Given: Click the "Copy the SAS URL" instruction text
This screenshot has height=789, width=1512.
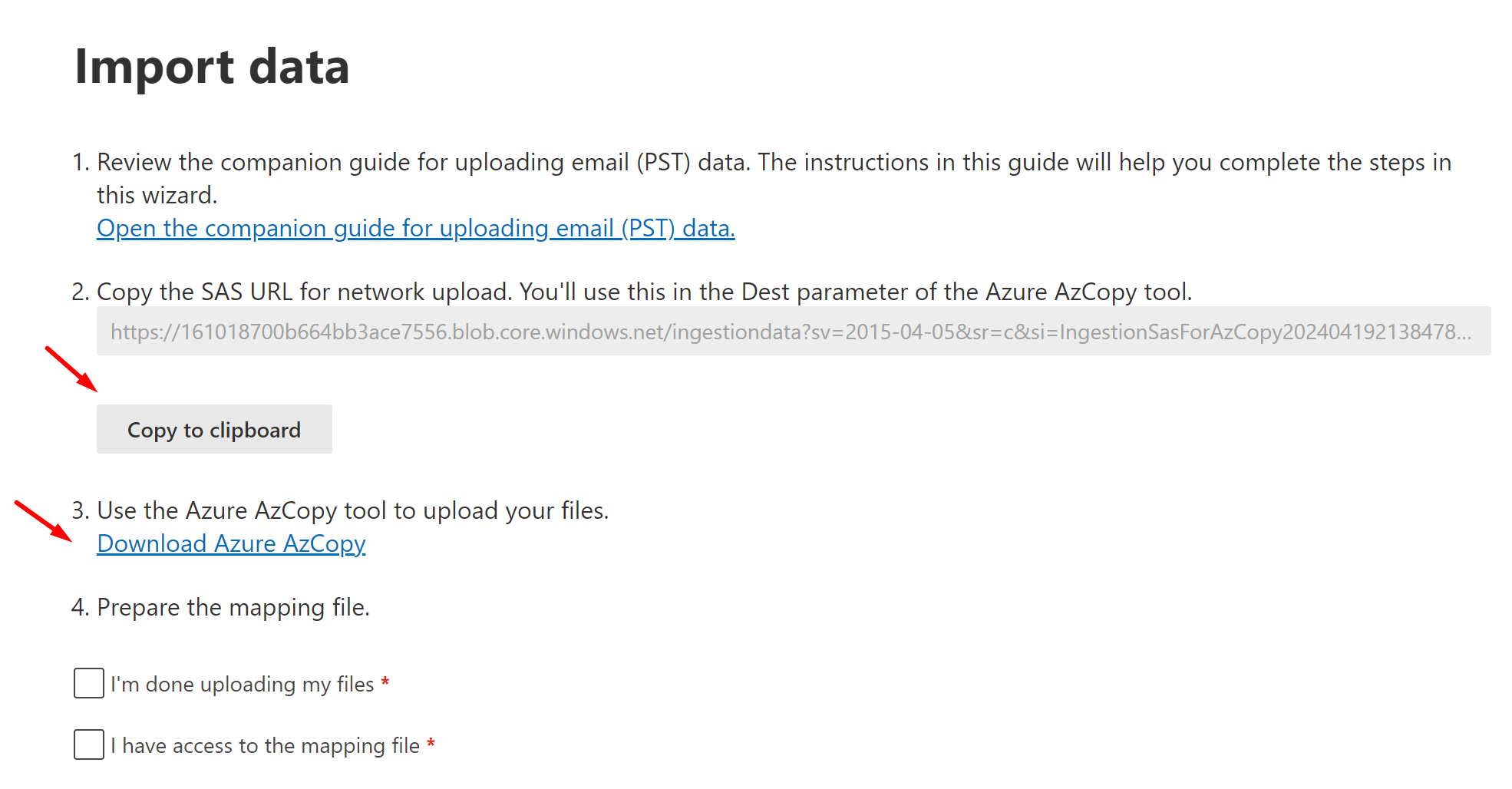Looking at the screenshot, I should pyautogui.click(x=644, y=292).
